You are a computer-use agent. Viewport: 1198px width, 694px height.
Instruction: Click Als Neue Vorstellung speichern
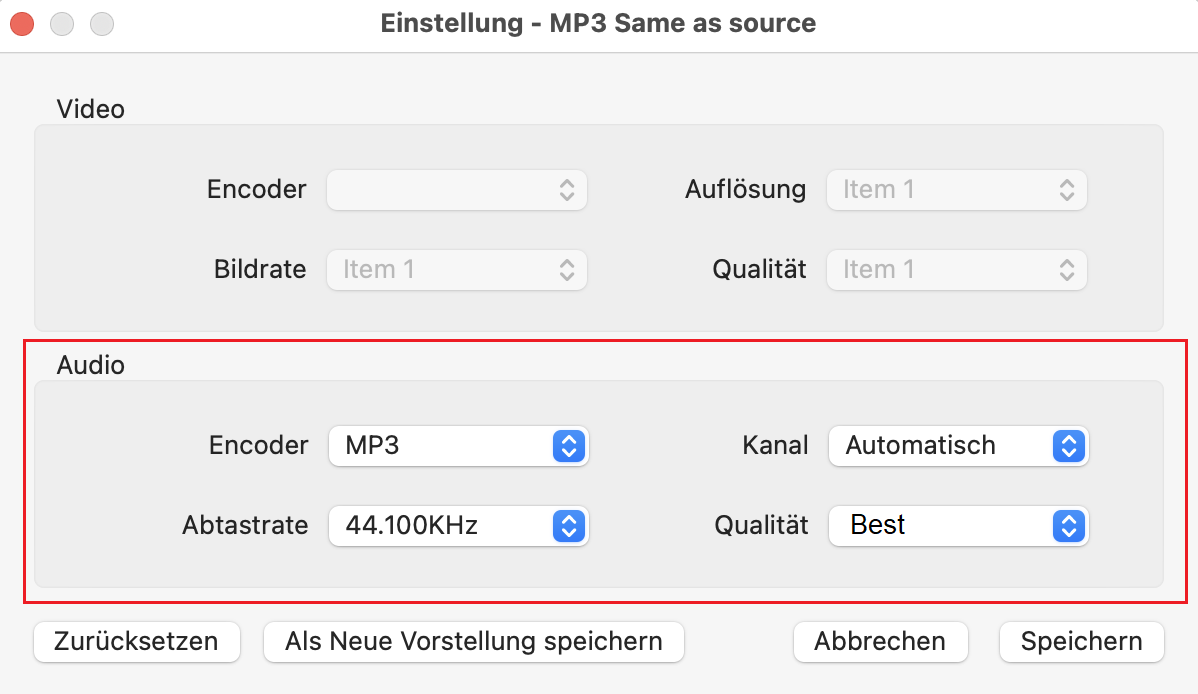[473, 642]
